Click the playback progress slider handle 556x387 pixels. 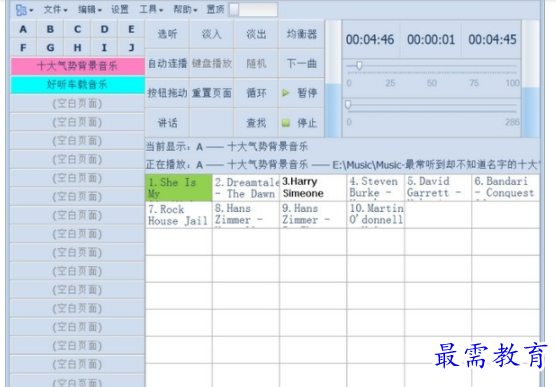click(348, 105)
